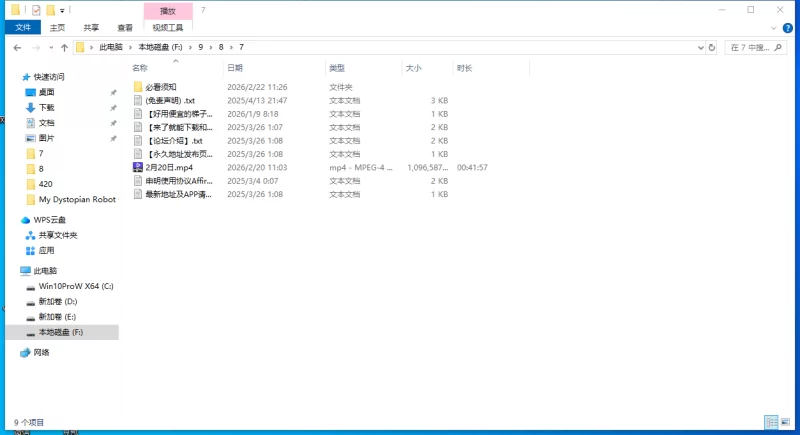Switch to large icons view in status bar
Viewport: 800px width, 435px height.
[786, 422]
